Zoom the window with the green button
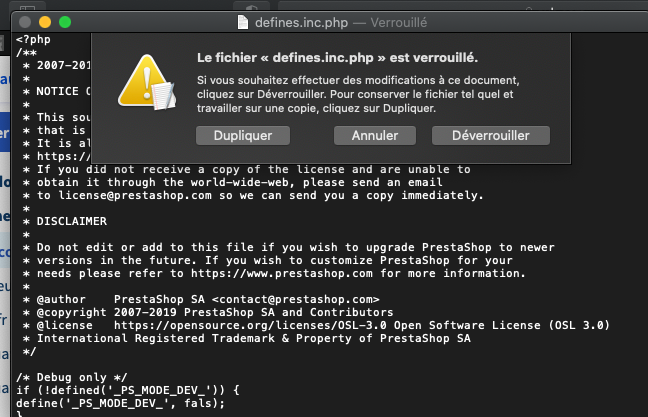The width and height of the screenshot is (648, 417). (x=65, y=21)
